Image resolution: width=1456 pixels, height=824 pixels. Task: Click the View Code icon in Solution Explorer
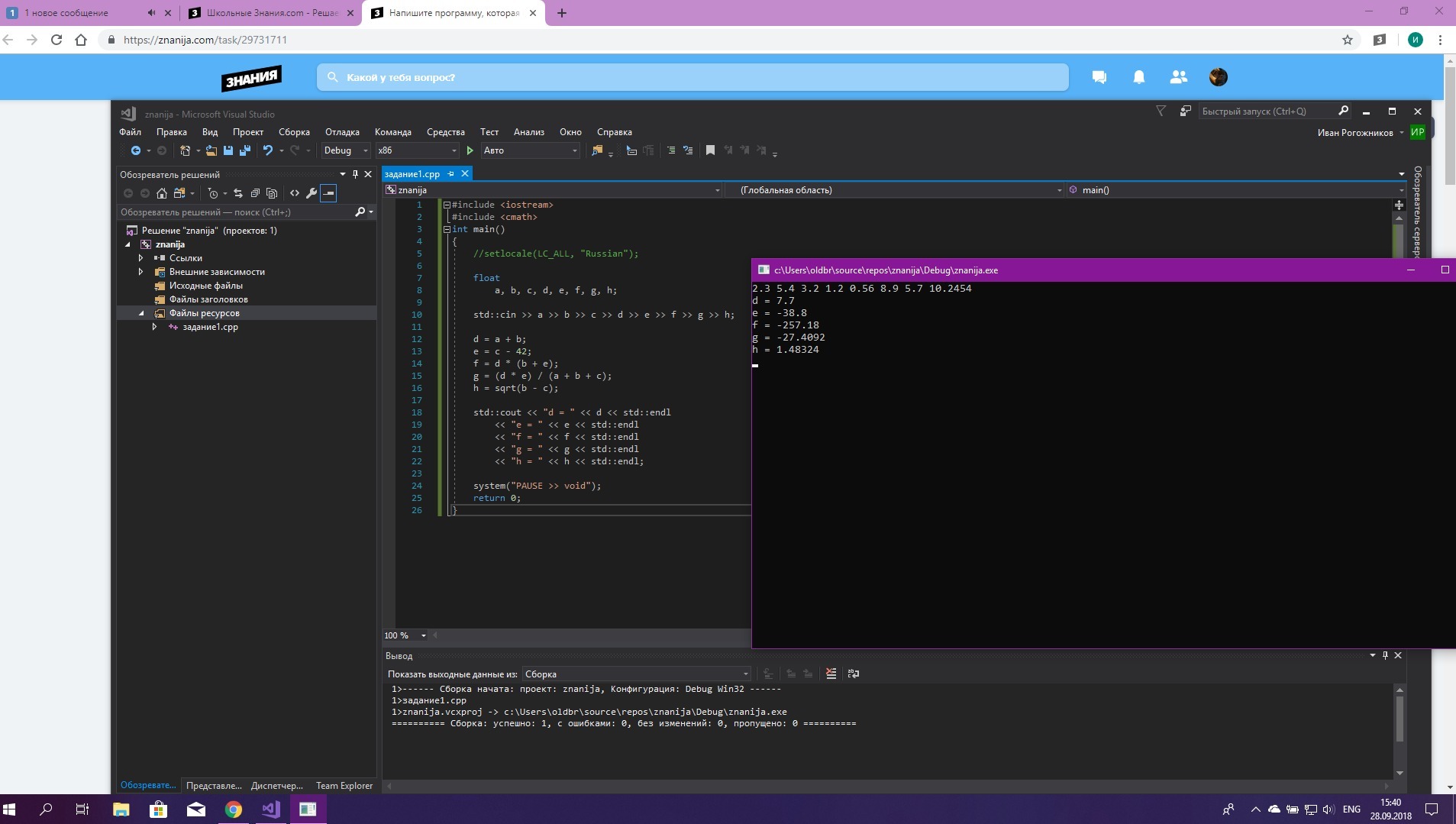tap(295, 193)
